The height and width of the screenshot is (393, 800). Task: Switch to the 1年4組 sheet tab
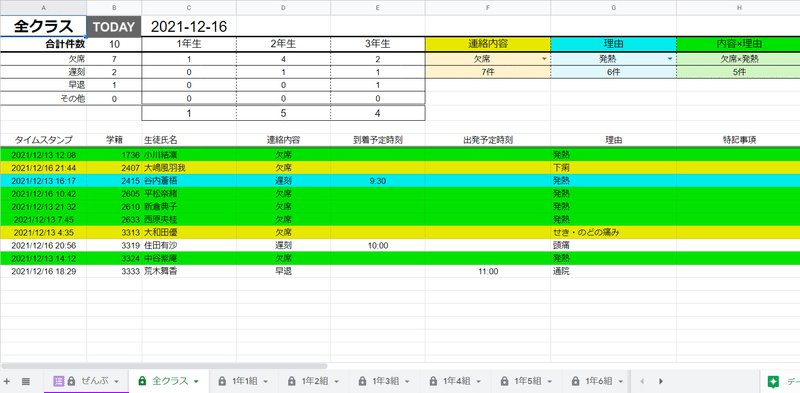click(x=456, y=381)
